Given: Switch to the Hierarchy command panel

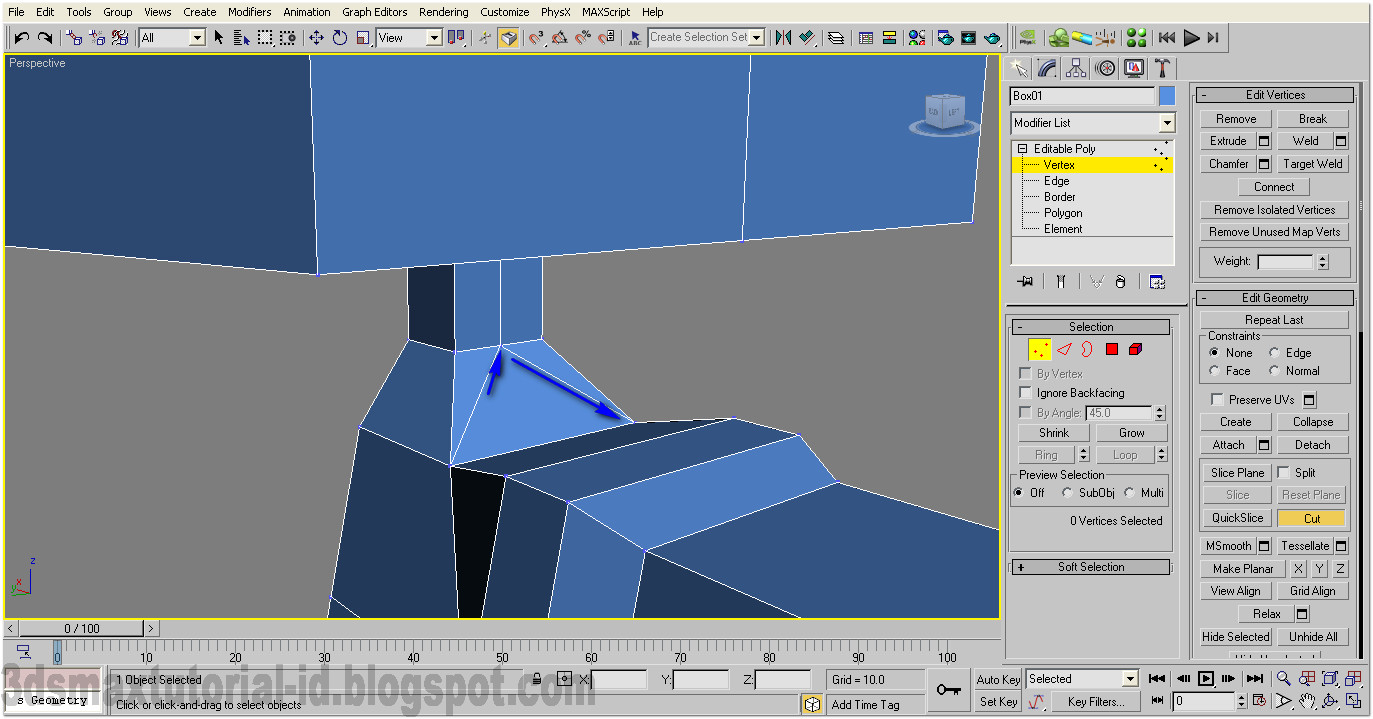Looking at the screenshot, I should click(x=1075, y=67).
